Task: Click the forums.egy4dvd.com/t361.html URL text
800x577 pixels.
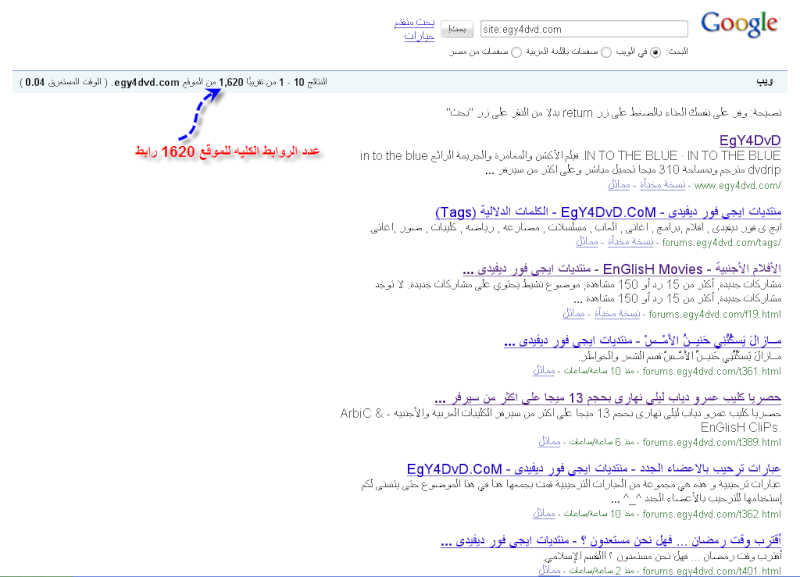Action: [x=712, y=371]
